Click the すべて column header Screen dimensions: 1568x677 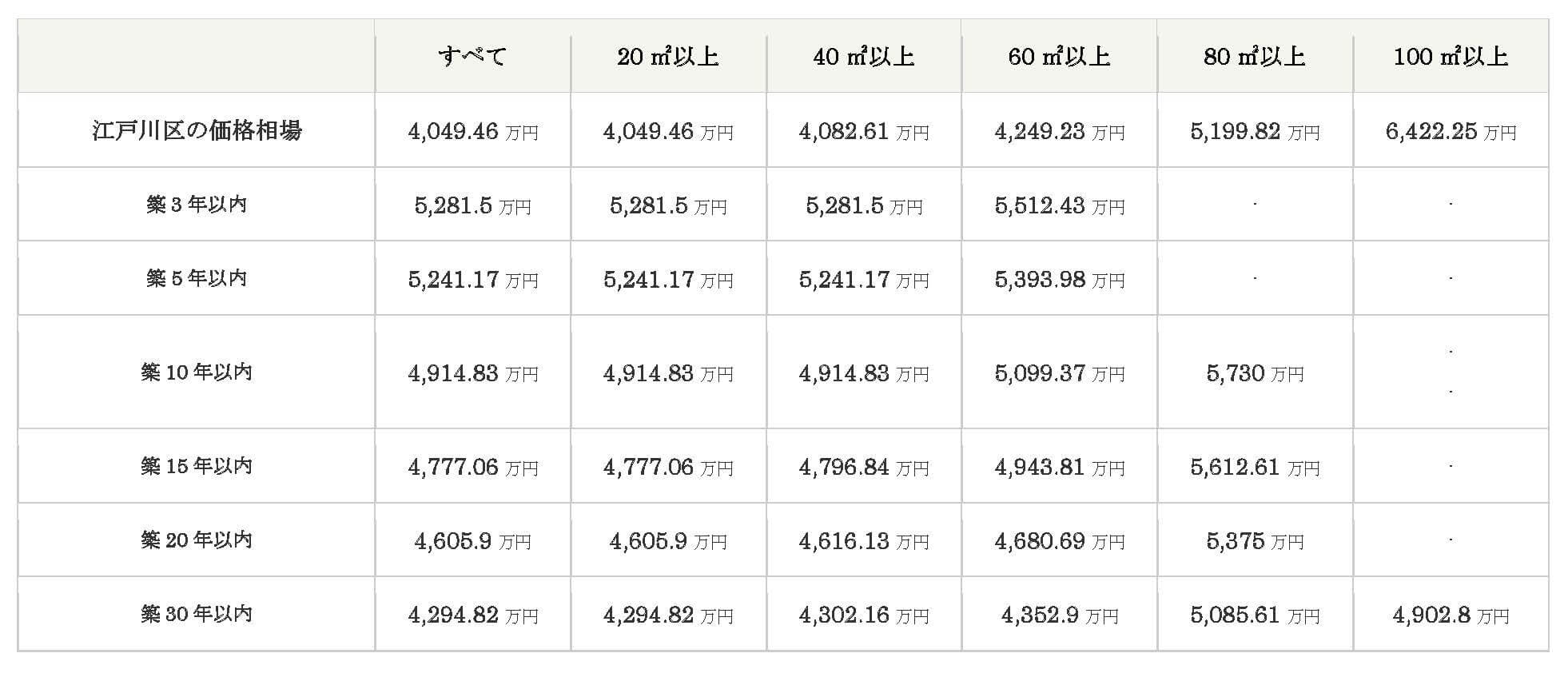[472, 56]
